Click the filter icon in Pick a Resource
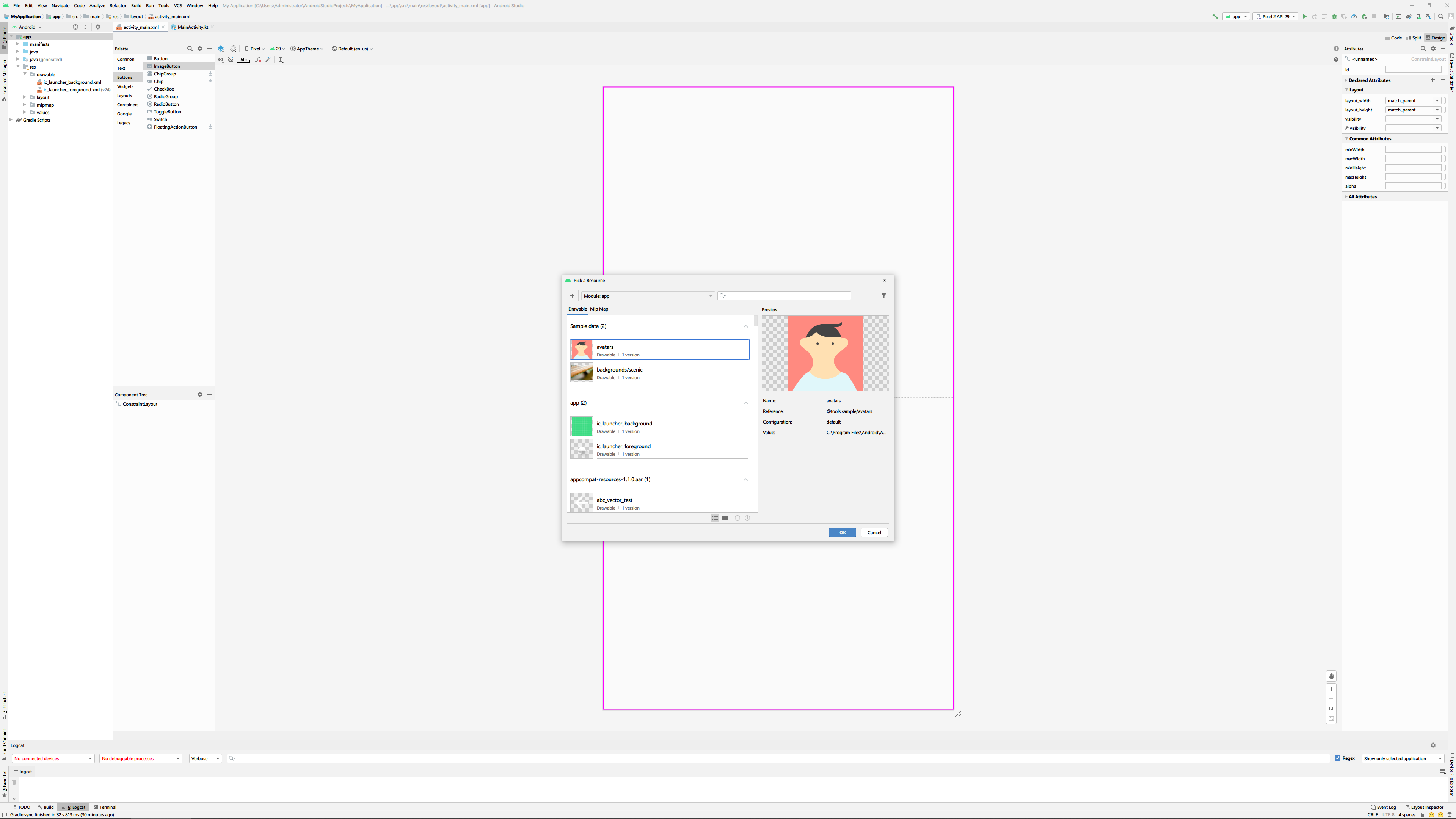The height and width of the screenshot is (819, 1456). coord(883,296)
